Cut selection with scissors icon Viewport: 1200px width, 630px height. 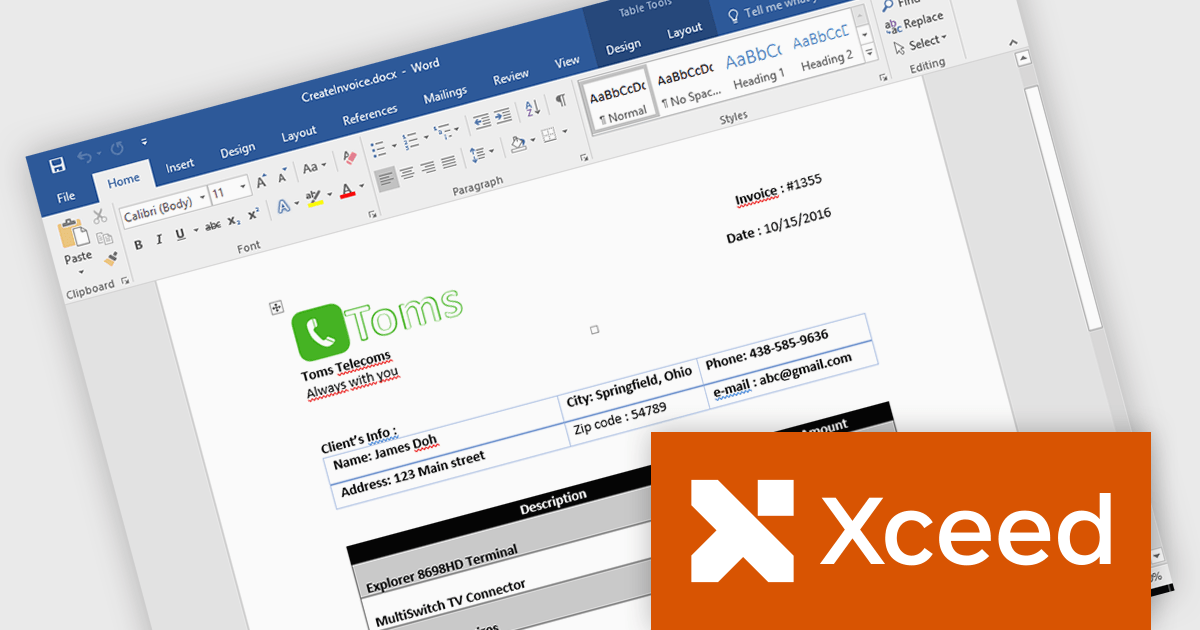coord(99,216)
